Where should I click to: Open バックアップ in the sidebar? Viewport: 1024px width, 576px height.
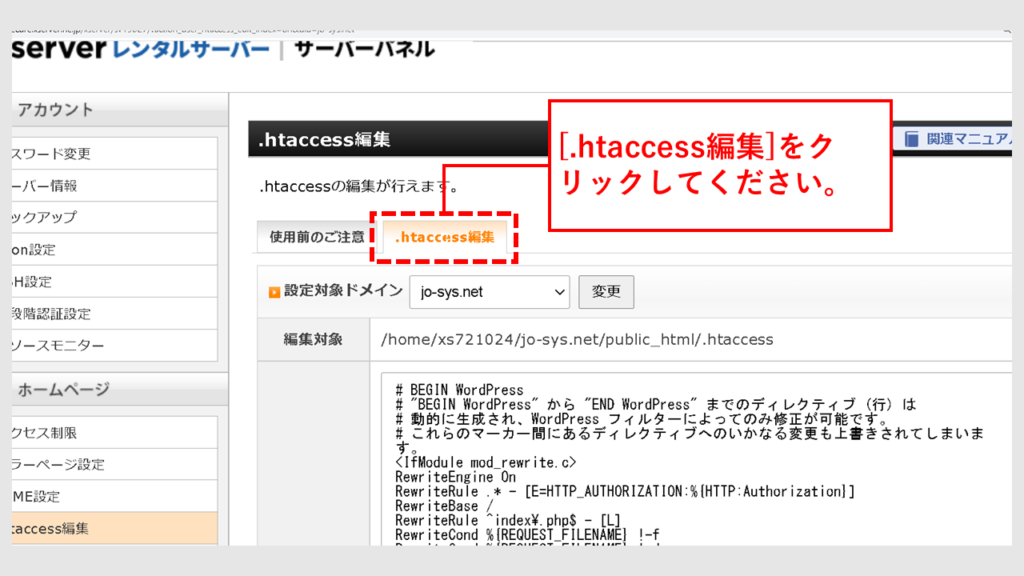[x=114, y=217]
